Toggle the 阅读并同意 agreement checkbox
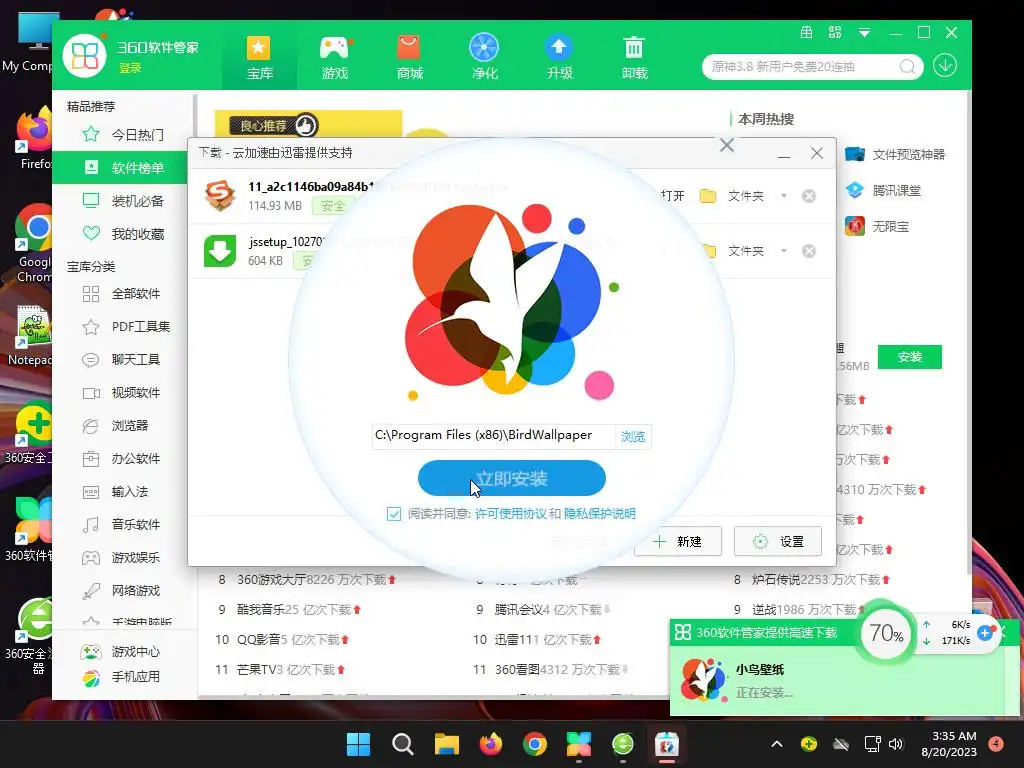Image resolution: width=1024 pixels, height=768 pixels. (x=394, y=514)
